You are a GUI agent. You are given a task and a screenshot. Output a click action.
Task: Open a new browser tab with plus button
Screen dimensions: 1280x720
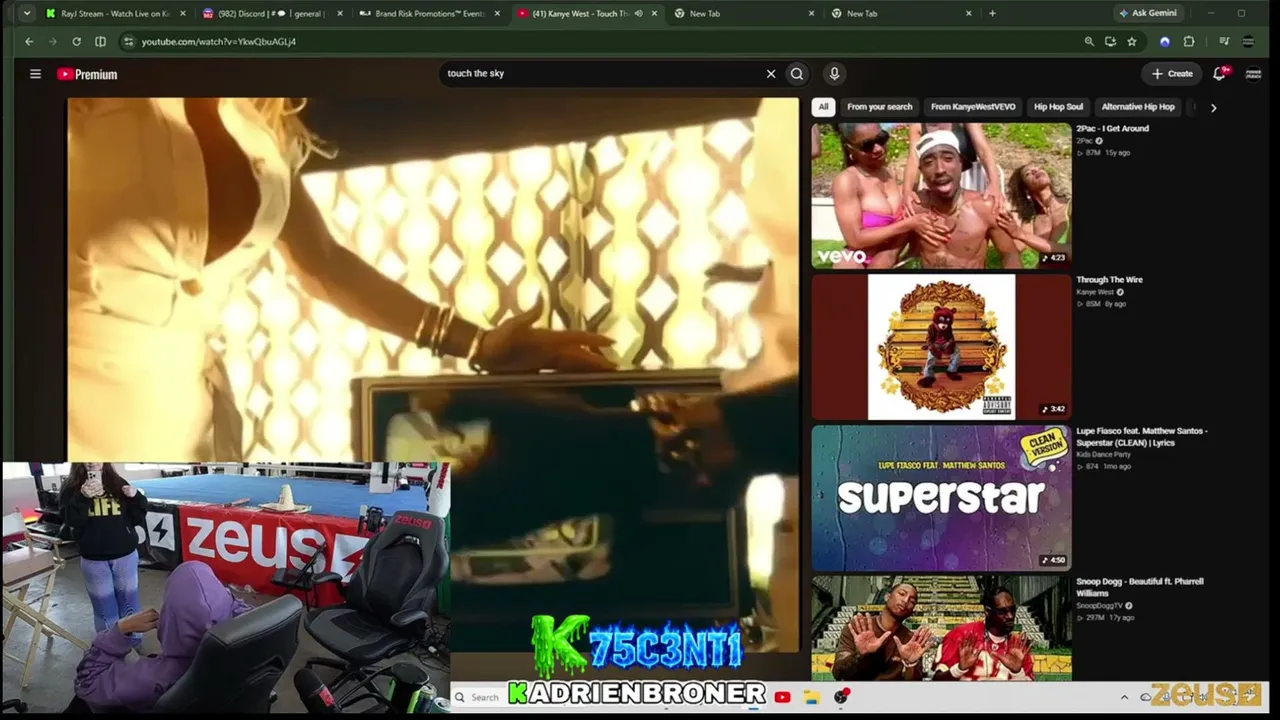tap(992, 13)
